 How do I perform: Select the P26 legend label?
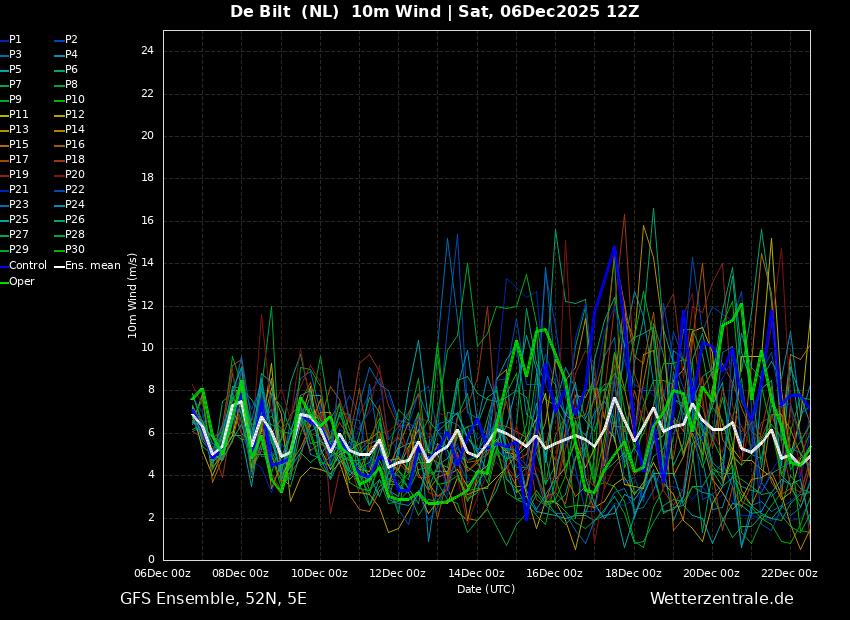(x=75, y=220)
